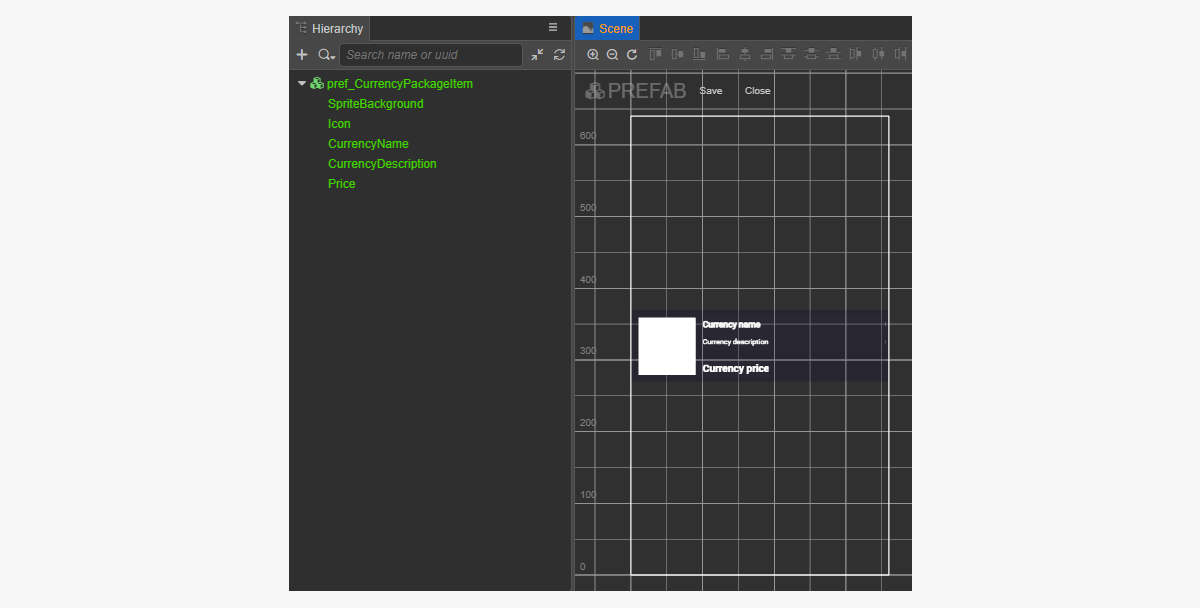Click the add node plus icon
Viewport: 1200px width, 608px height.
coord(302,55)
